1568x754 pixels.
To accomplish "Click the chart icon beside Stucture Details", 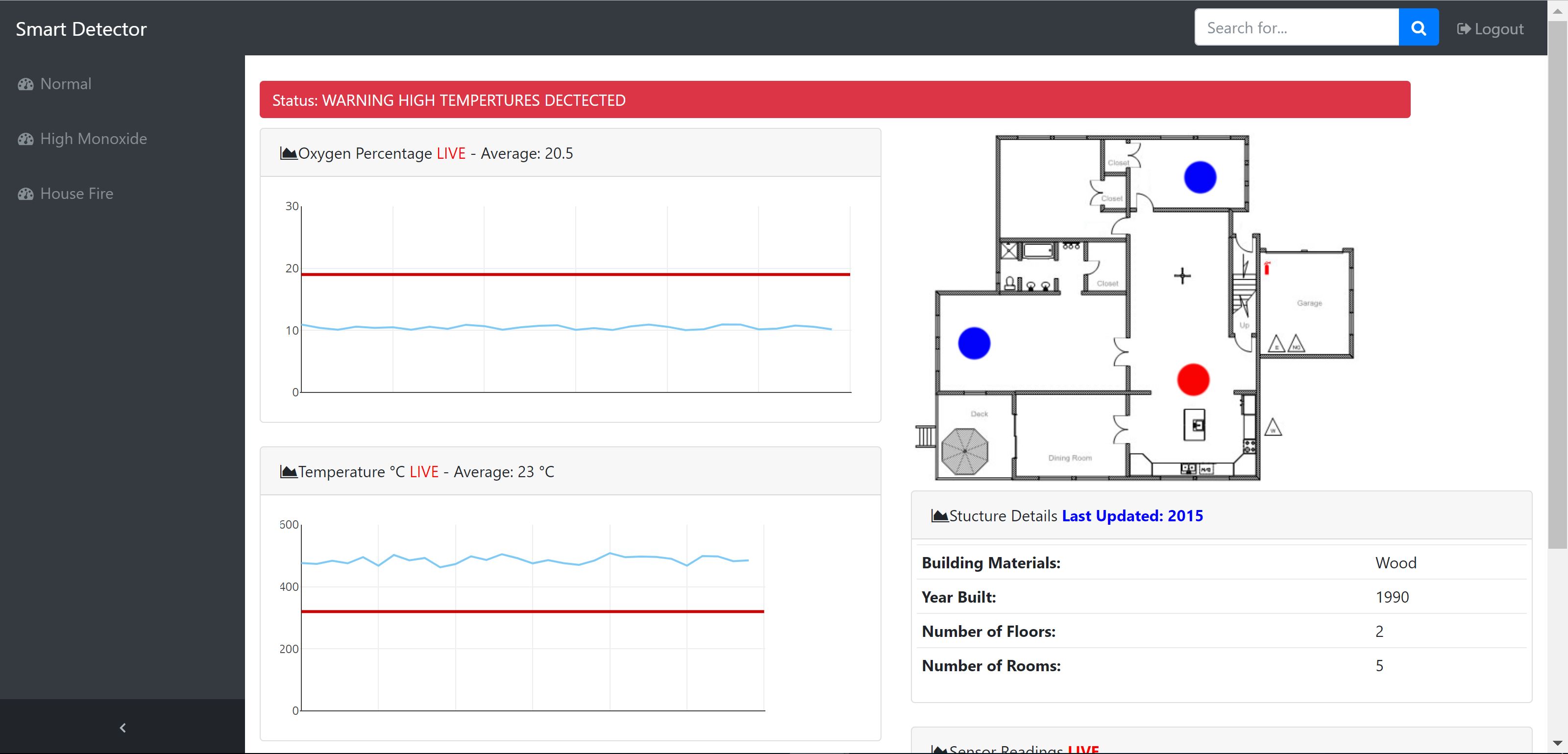I will pos(939,516).
